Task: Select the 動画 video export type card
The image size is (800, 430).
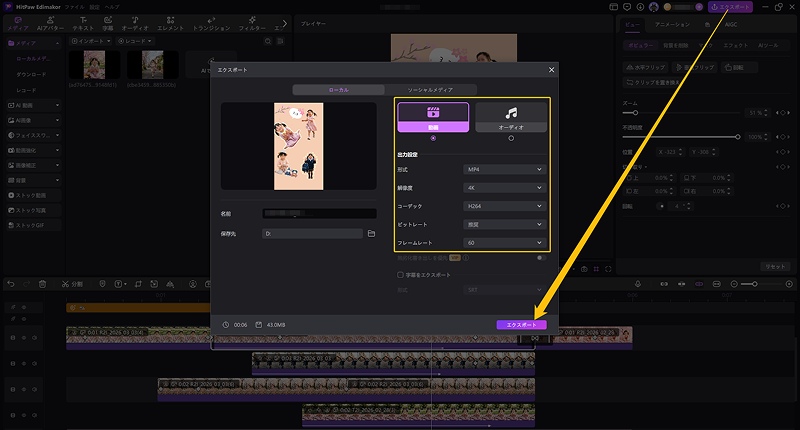Action: [x=433, y=117]
